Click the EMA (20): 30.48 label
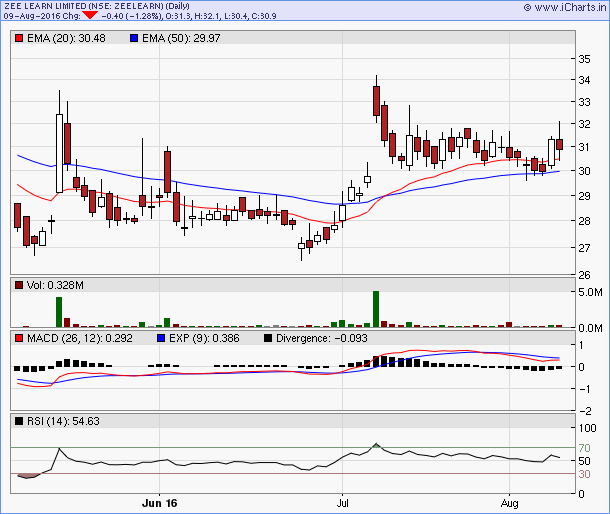Image resolution: width=610 pixels, height=514 pixels. (x=66, y=38)
